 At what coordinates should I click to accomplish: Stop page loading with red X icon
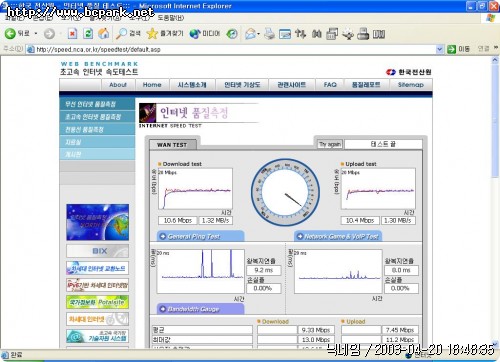(72, 33)
